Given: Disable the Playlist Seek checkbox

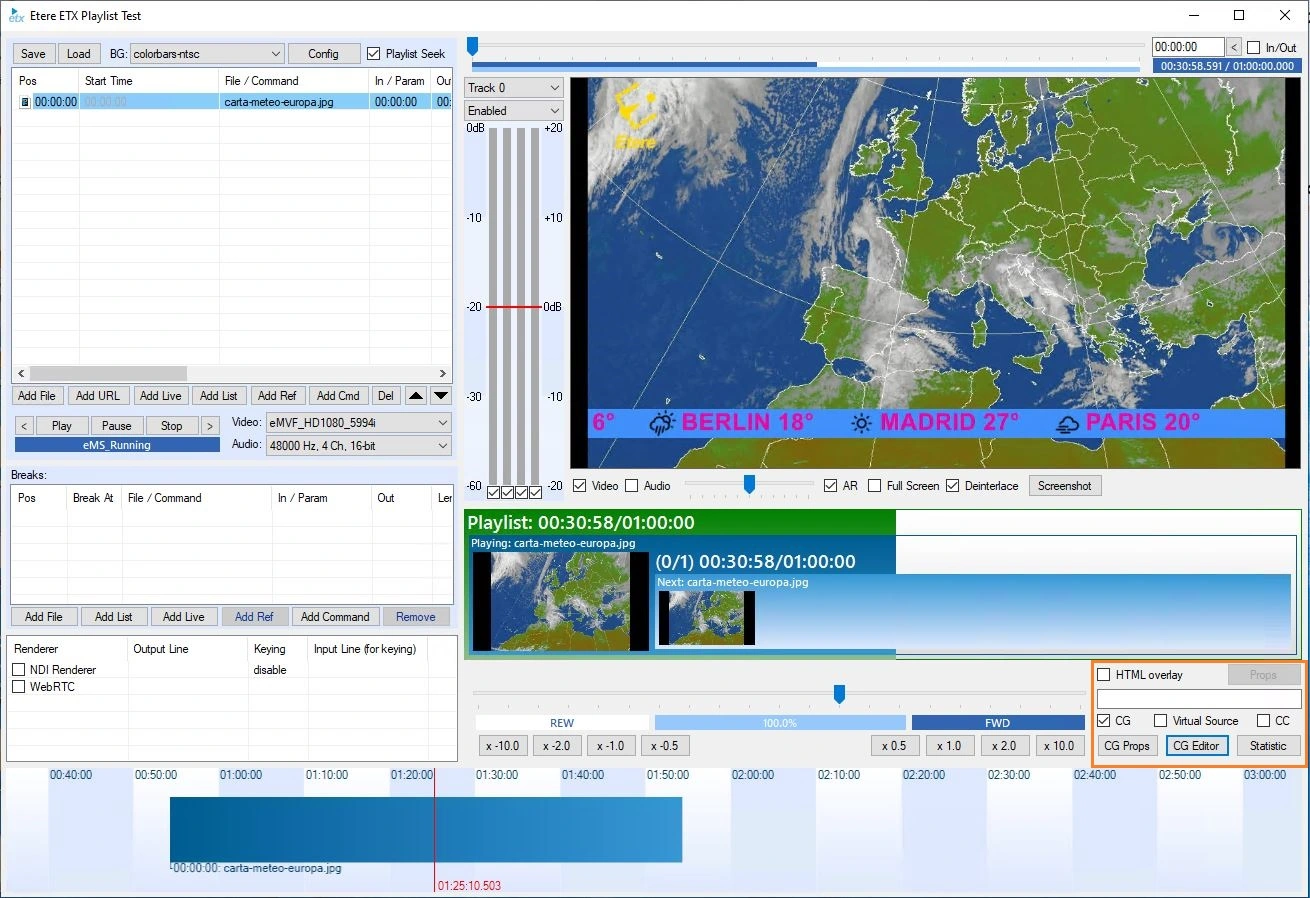Looking at the screenshot, I should tap(374, 54).
